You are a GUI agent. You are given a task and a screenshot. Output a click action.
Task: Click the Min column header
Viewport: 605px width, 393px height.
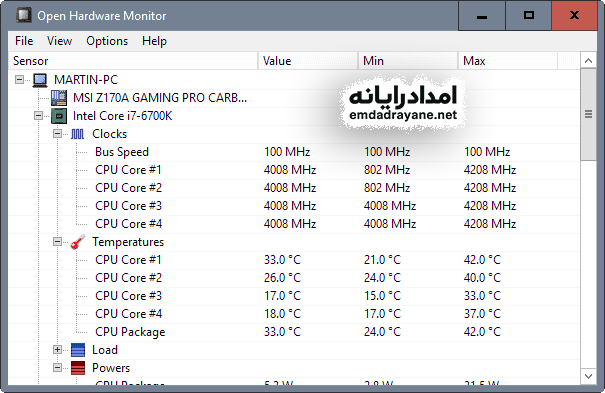[x=408, y=61]
